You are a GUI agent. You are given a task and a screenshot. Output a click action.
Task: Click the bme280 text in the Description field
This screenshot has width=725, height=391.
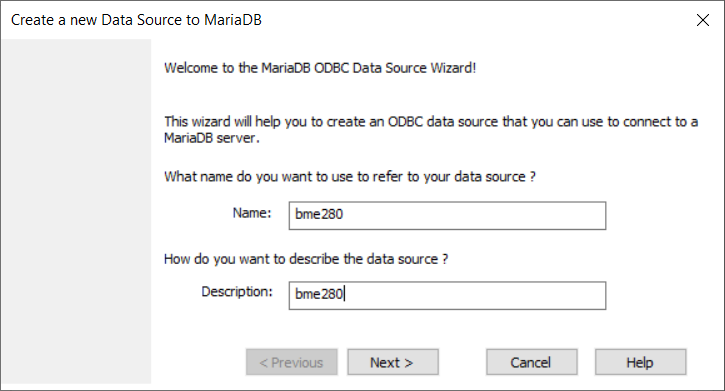(319, 294)
